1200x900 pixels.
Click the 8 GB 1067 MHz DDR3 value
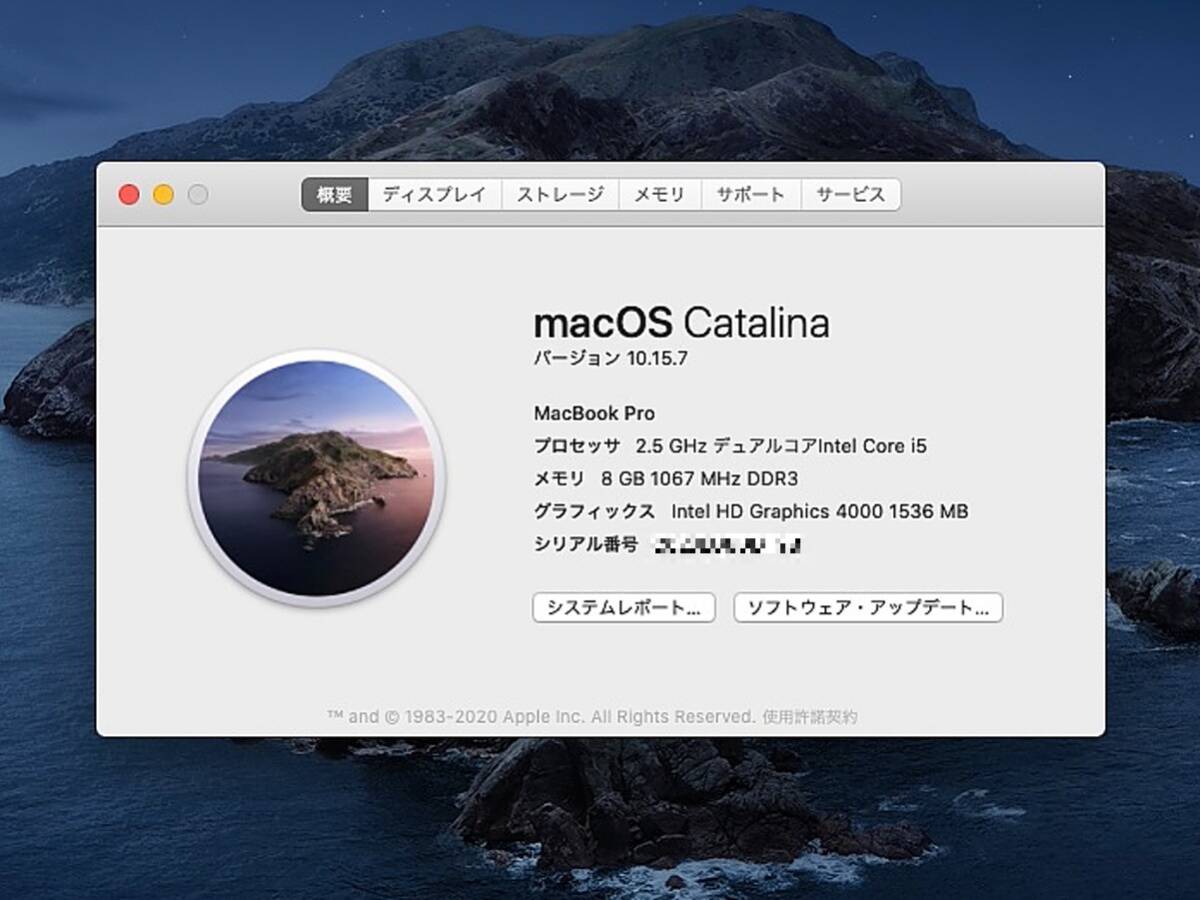point(699,479)
